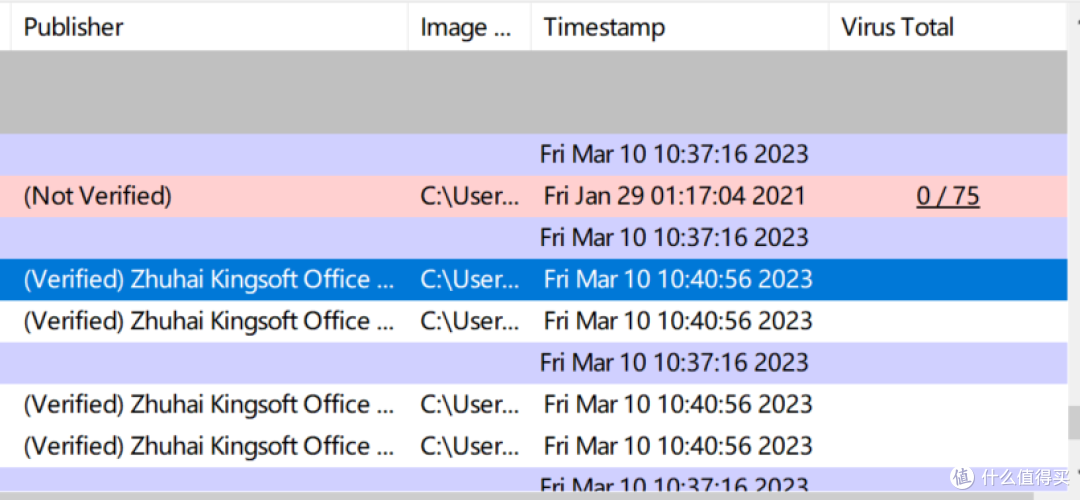Select the second purple 10:37:16 2023 row
The height and width of the screenshot is (500, 1080).
[x=534, y=238]
